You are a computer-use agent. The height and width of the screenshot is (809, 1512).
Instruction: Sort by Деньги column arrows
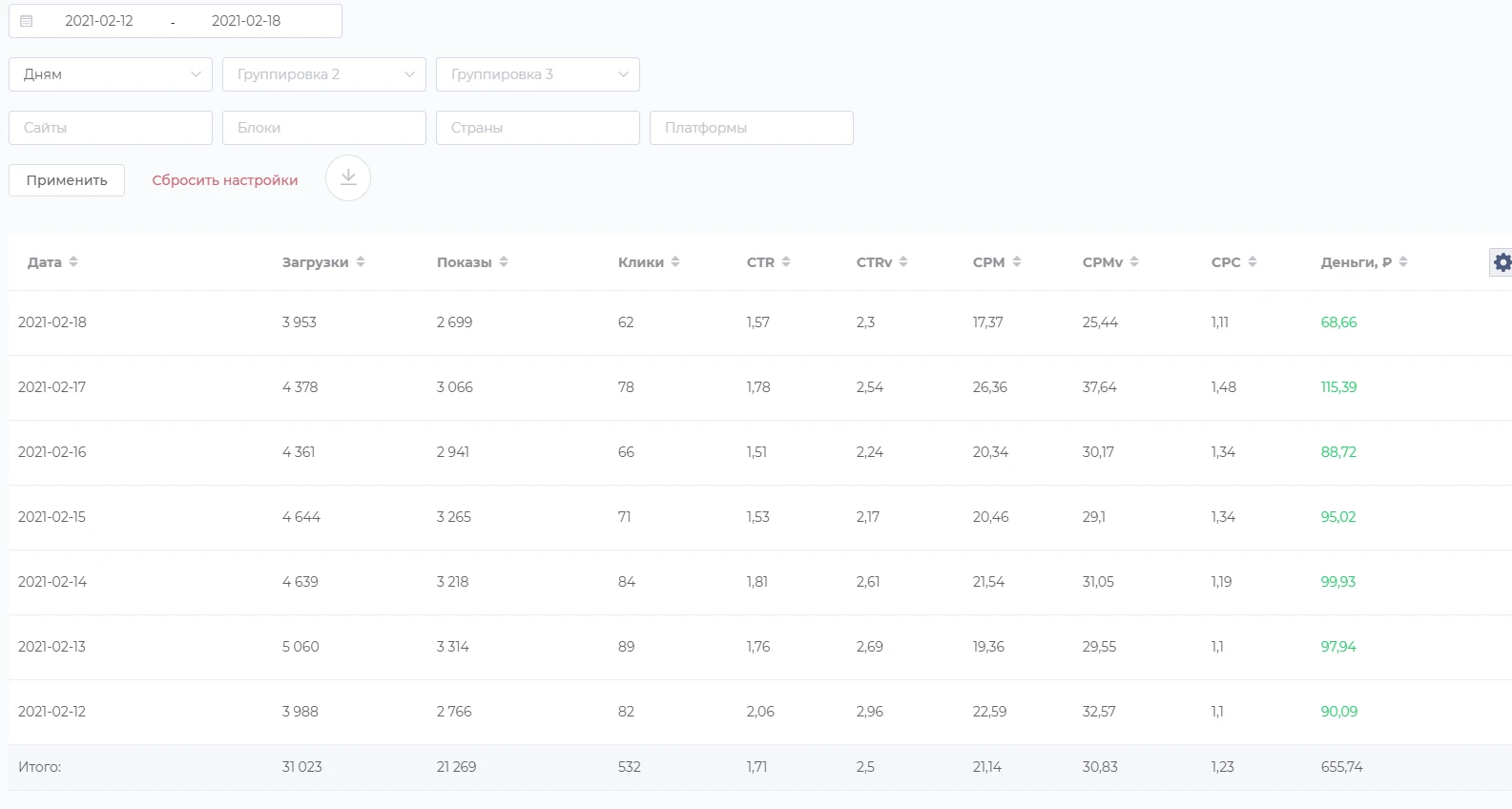point(1403,262)
